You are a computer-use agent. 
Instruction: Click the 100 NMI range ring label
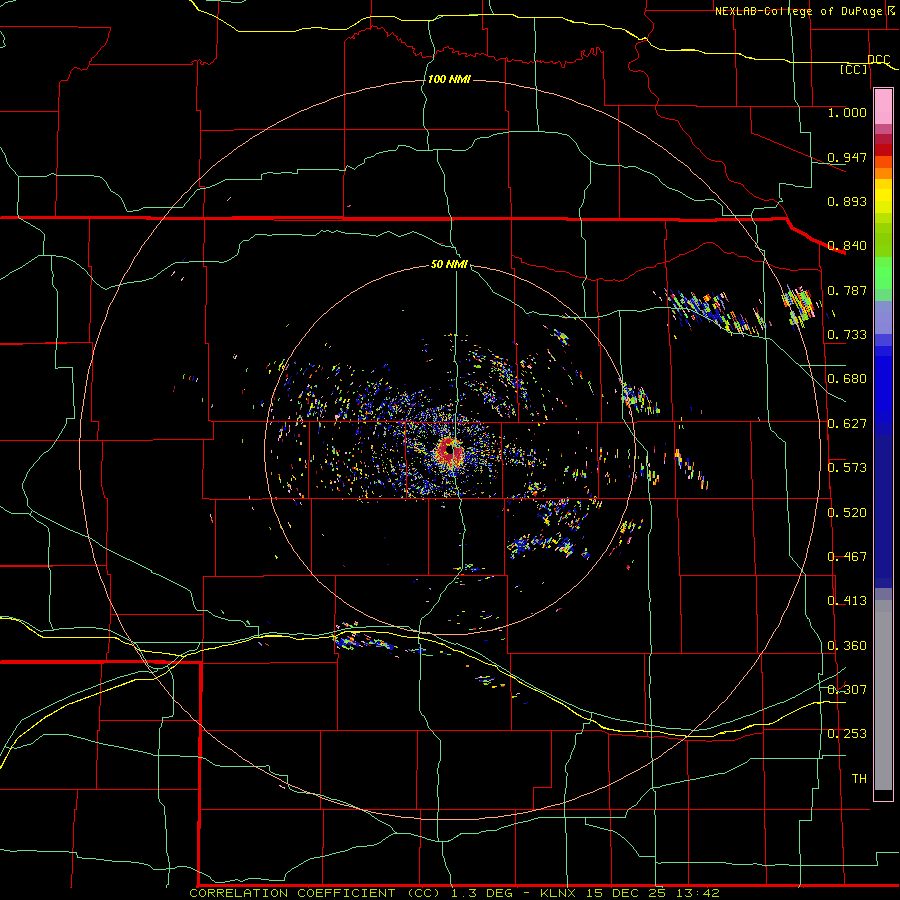[449, 79]
